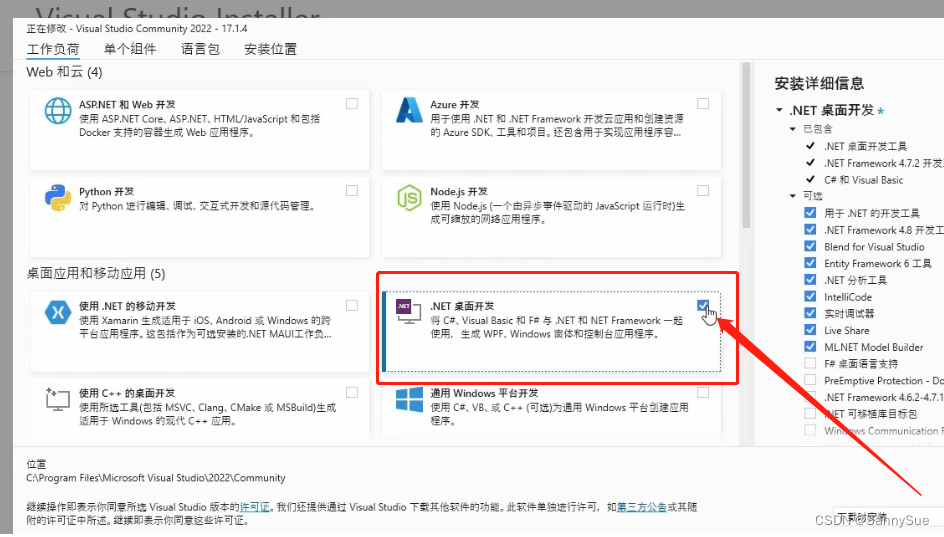Click the Azure development logo icon

pyautogui.click(x=409, y=110)
